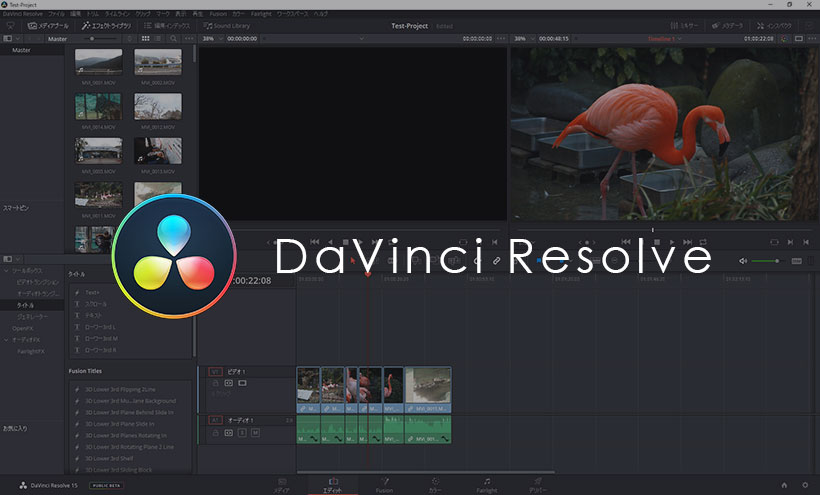Collapse the オーディオFX (Audio FX) tree
Image resolution: width=820 pixels, height=495 pixels.
6,340
